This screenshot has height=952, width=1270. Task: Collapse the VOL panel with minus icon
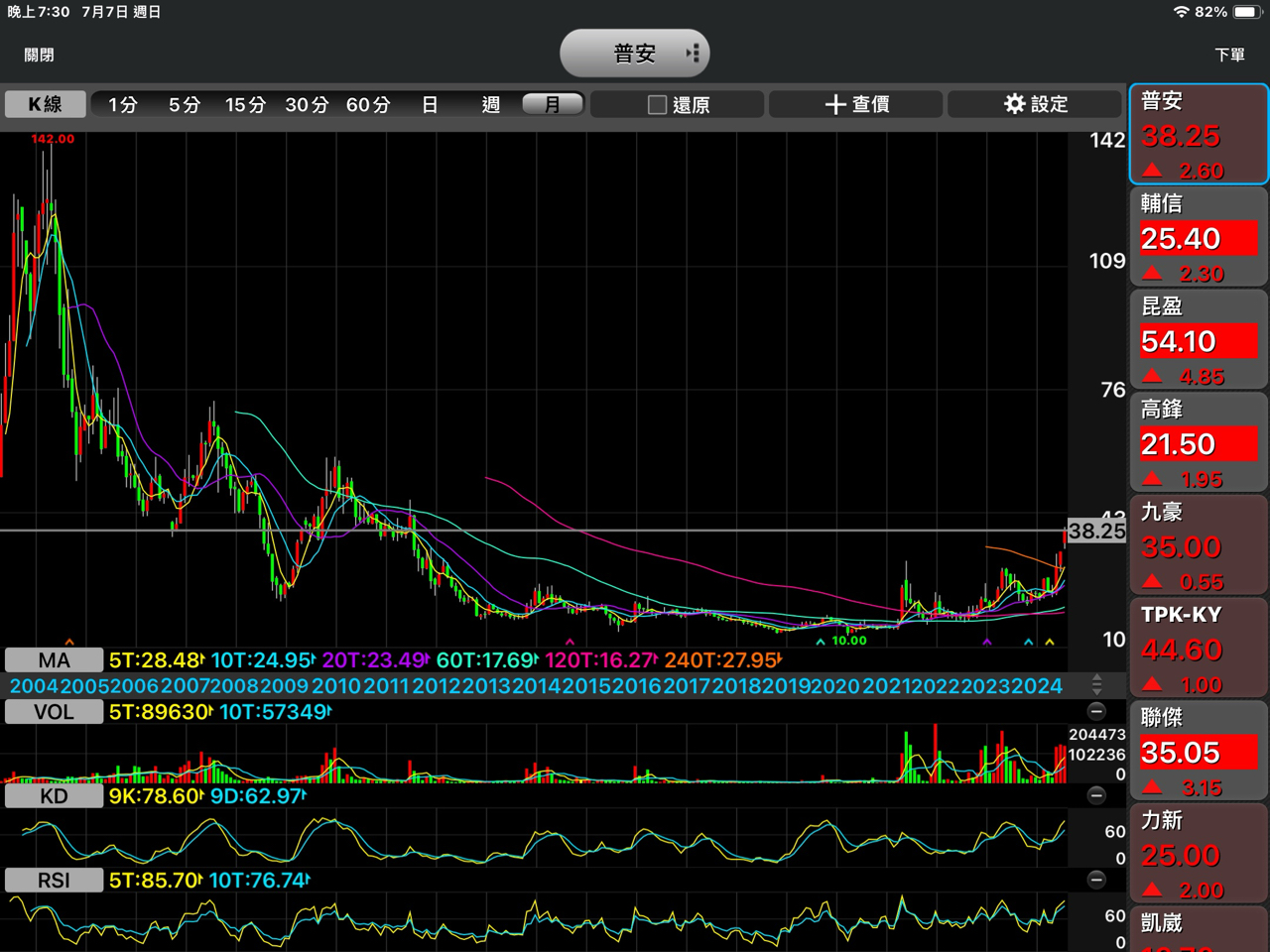click(1096, 711)
